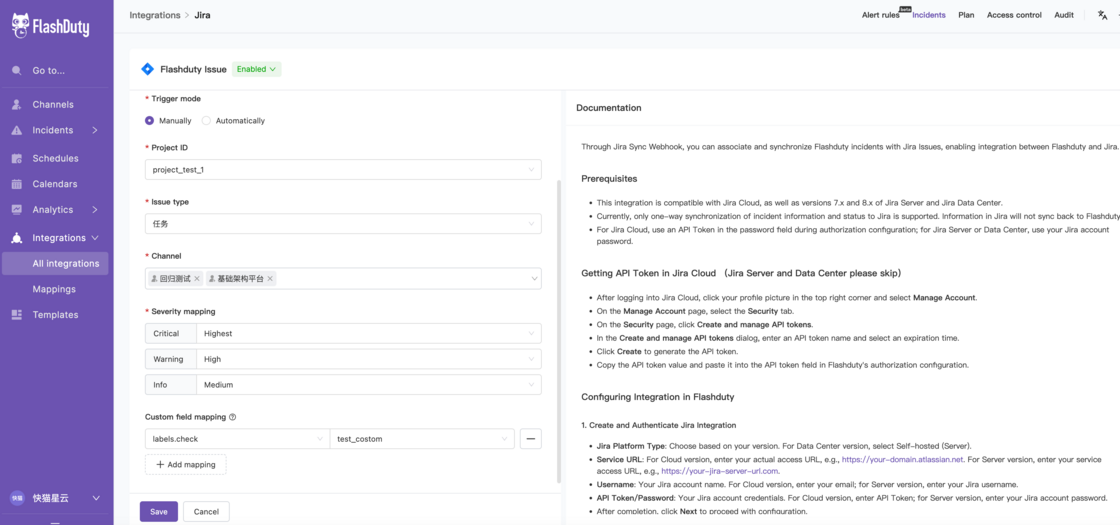Switch to Alert rules tab
Viewport: 1120px width, 525px height.
click(x=880, y=15)
